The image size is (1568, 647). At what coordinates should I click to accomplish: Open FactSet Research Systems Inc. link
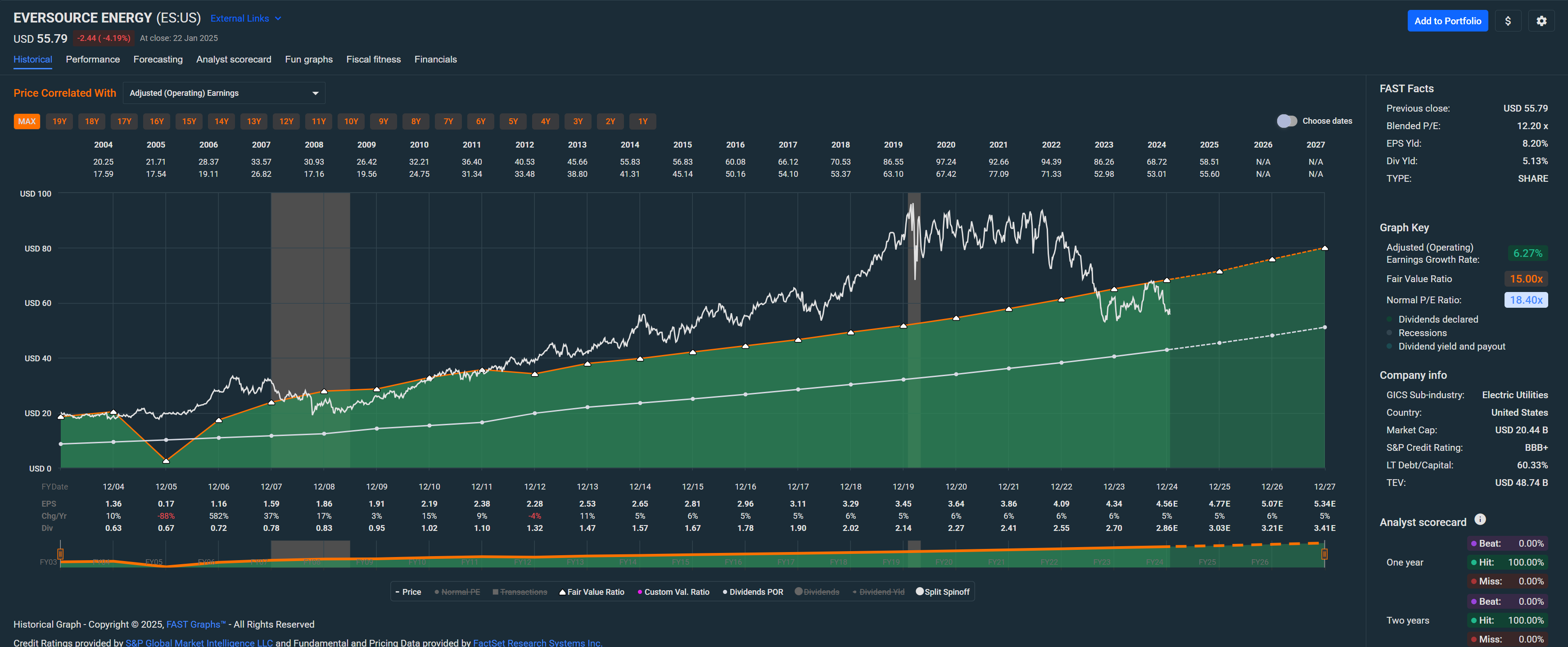pos(538,642)
